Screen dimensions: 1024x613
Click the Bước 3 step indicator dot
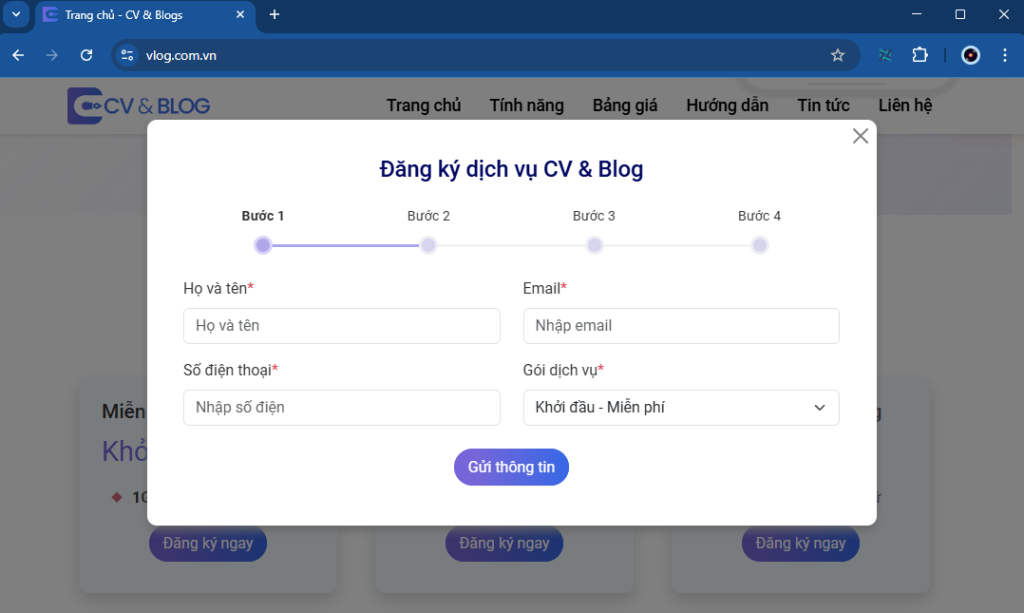click(x=594, y=244)
